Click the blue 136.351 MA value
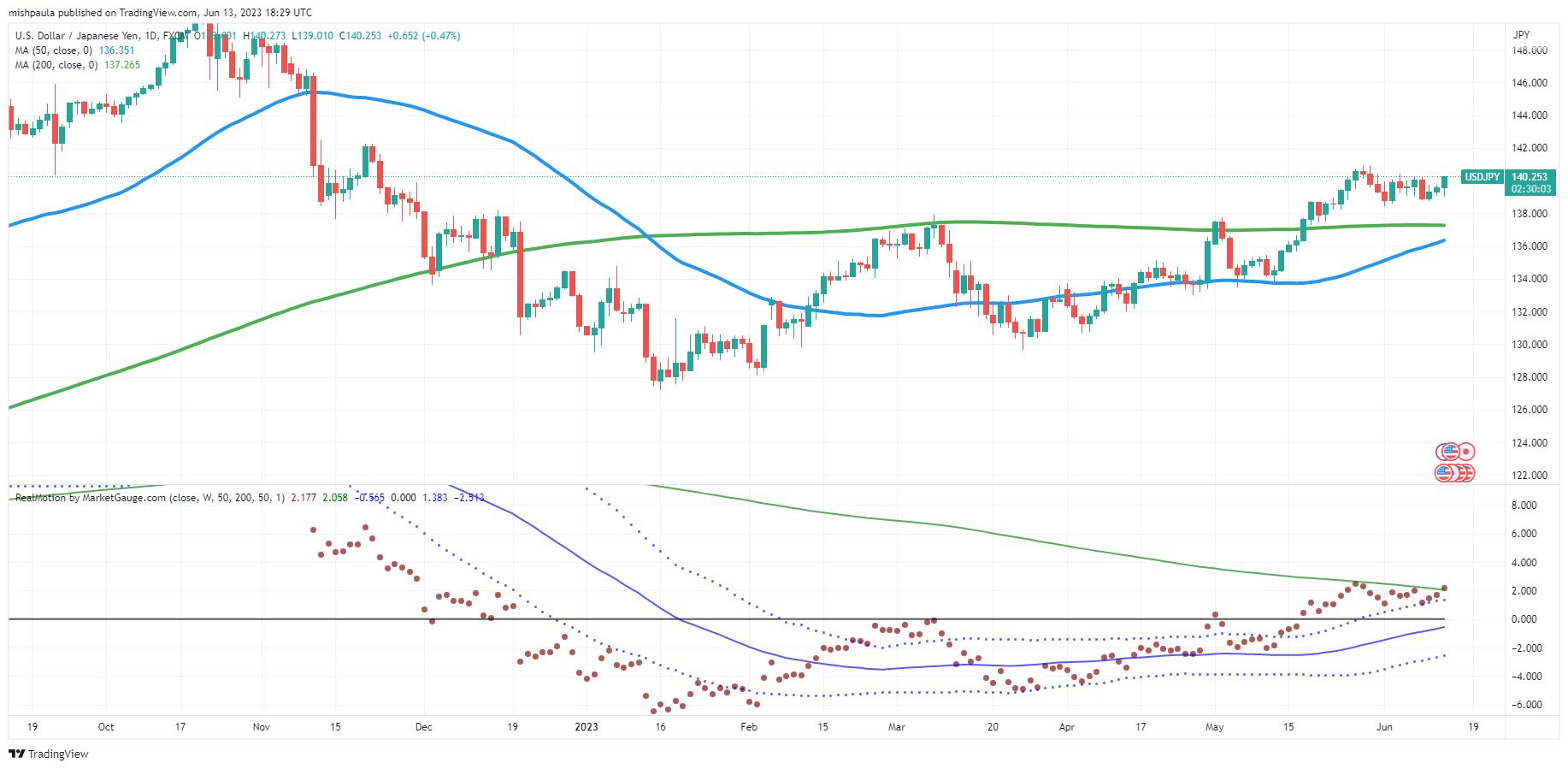The width and height of the screenshot is (1568, 769). (116, 50)
